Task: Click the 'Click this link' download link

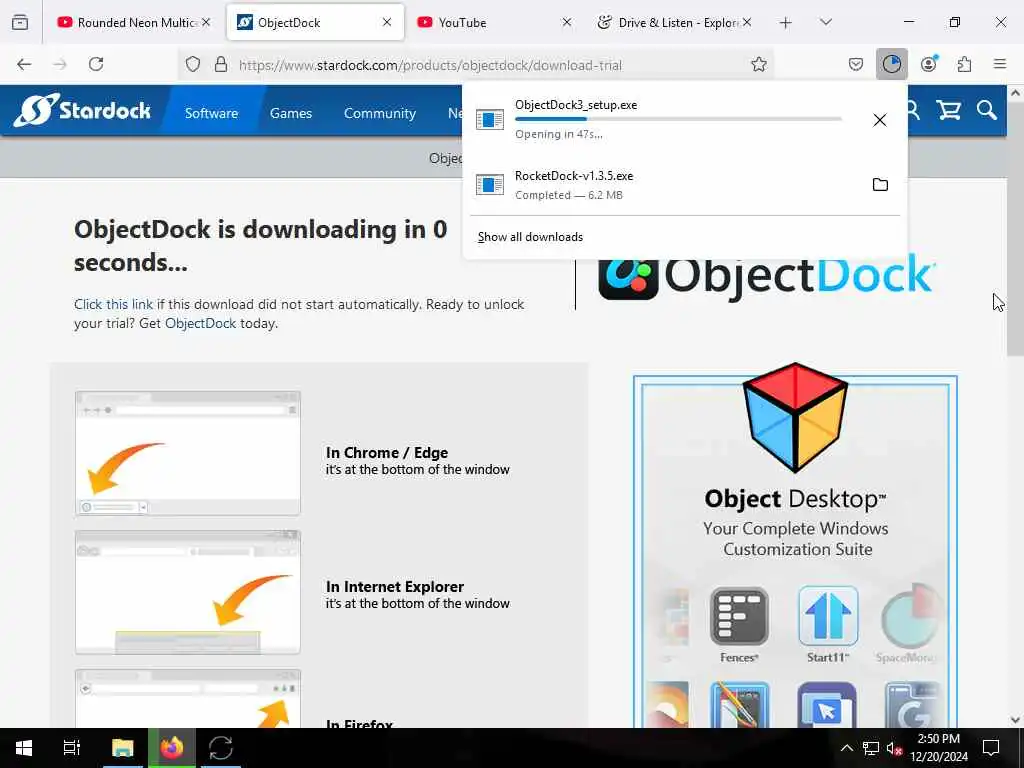Action: 113,304
